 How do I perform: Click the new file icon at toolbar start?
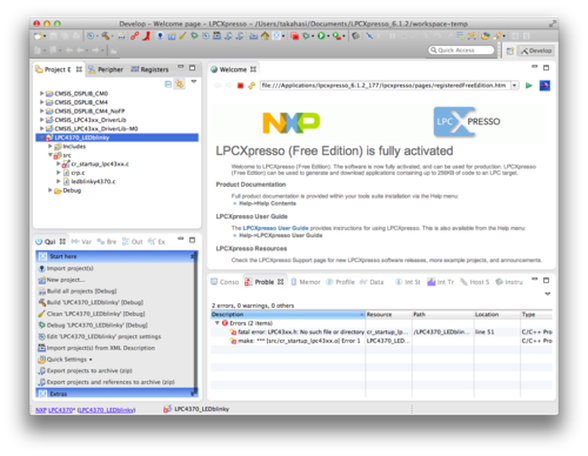pyautogui.click(x=38, y=36)
